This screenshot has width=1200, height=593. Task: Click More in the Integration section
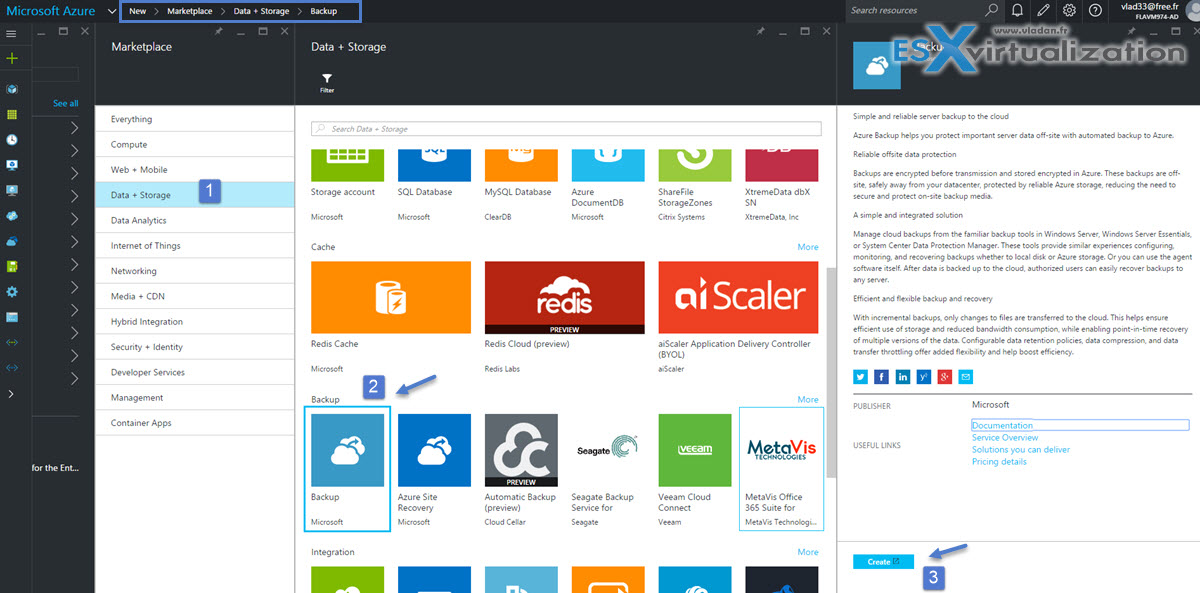(808, 552)
